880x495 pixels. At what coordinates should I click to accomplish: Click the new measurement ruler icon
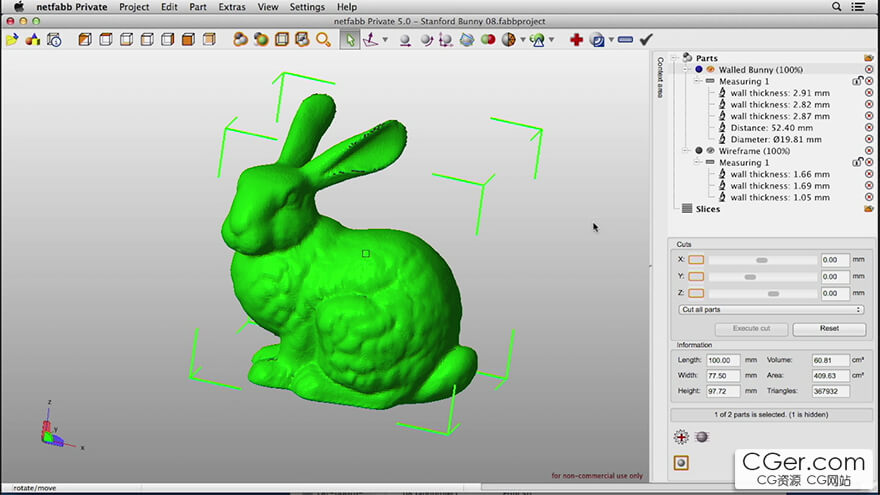click(537, 40)
